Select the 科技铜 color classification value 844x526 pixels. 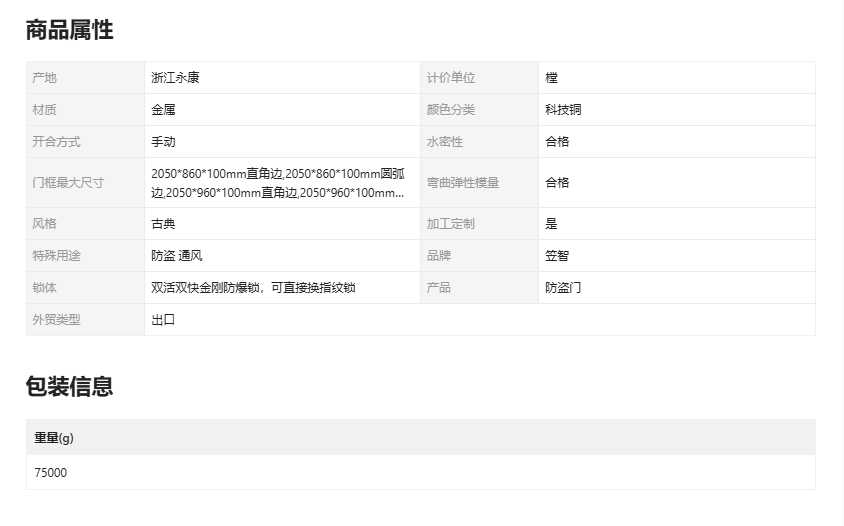pos(563,110)
